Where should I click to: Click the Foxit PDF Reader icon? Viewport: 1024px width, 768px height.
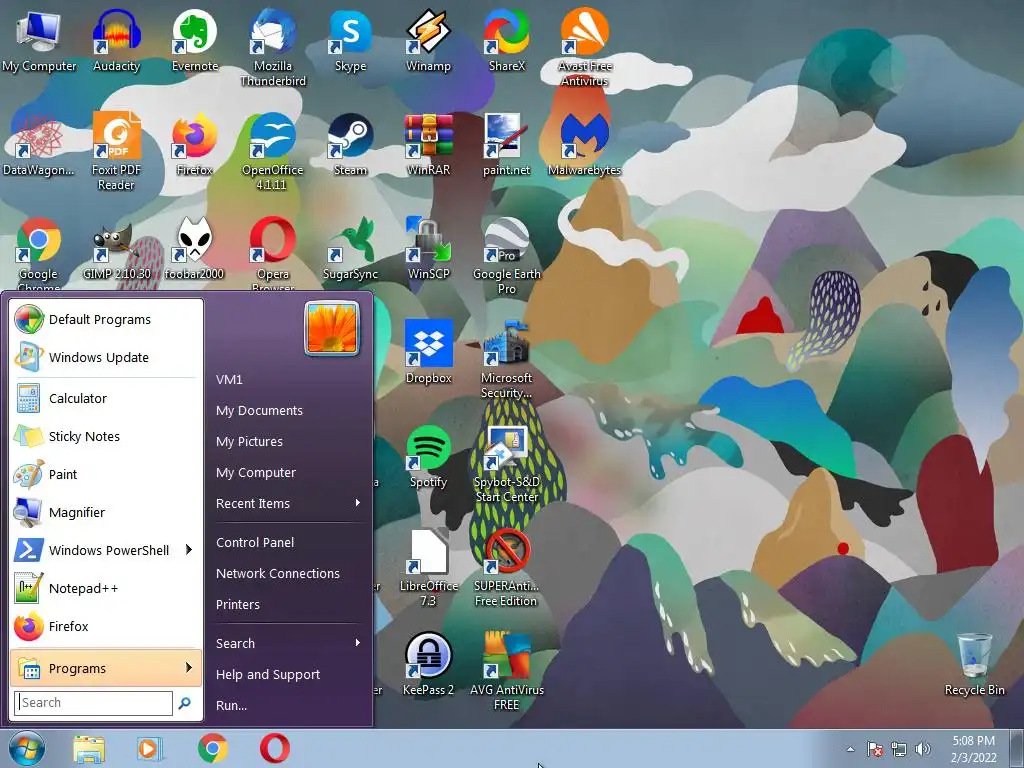click(x=116, y=151)
